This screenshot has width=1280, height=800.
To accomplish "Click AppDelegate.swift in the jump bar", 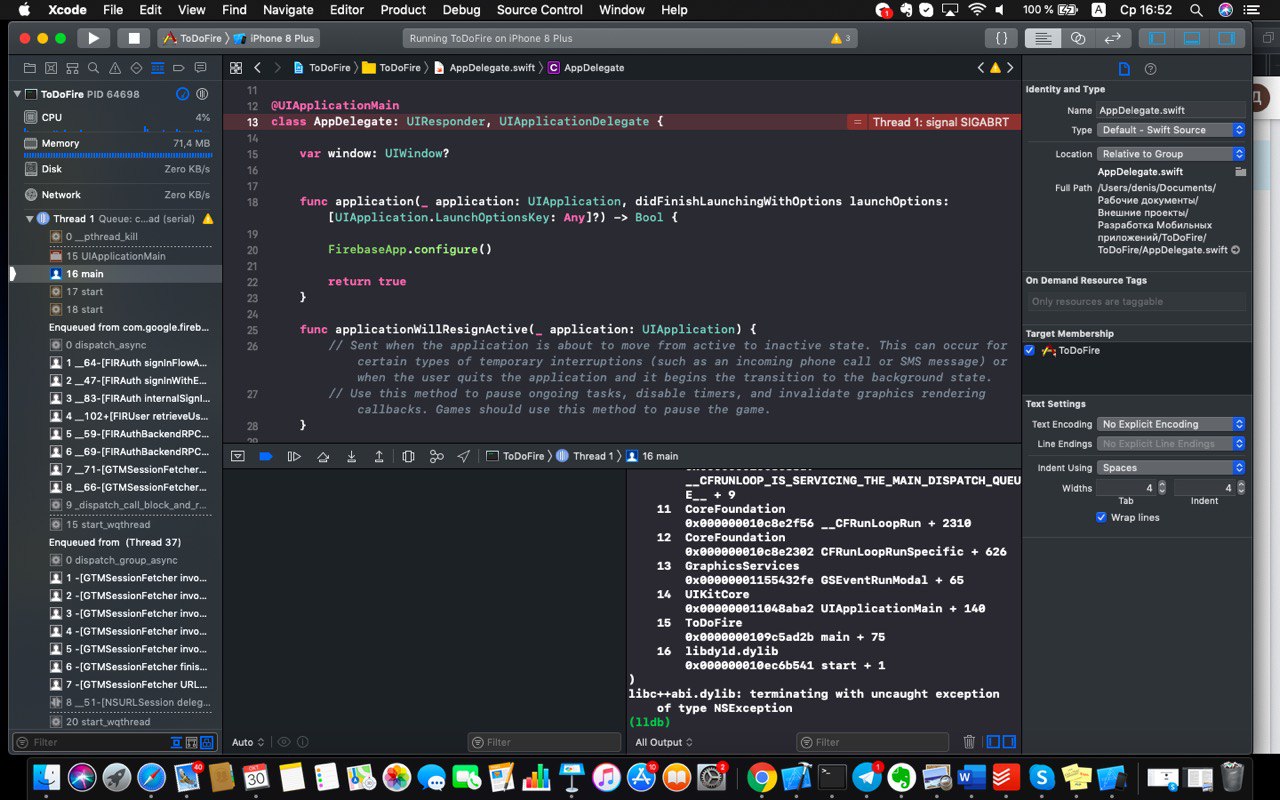I will click(x=484, y=68).
